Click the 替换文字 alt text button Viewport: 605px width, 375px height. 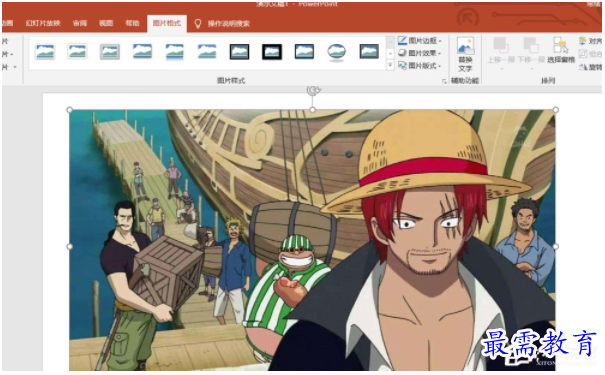pos(465,54)
